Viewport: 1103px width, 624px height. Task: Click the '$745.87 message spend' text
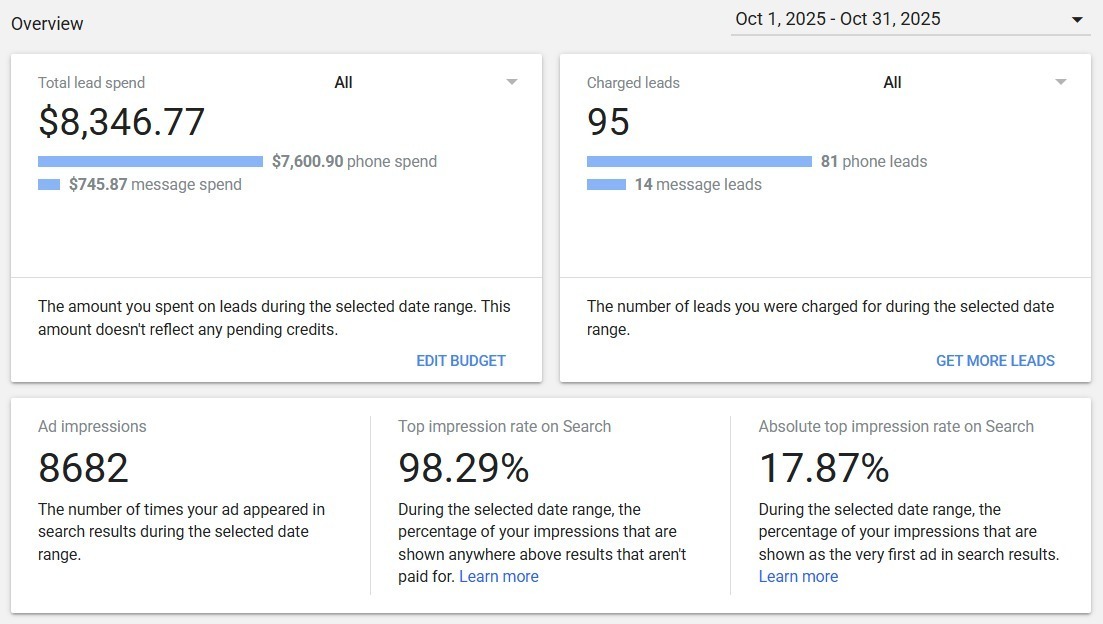155,184
